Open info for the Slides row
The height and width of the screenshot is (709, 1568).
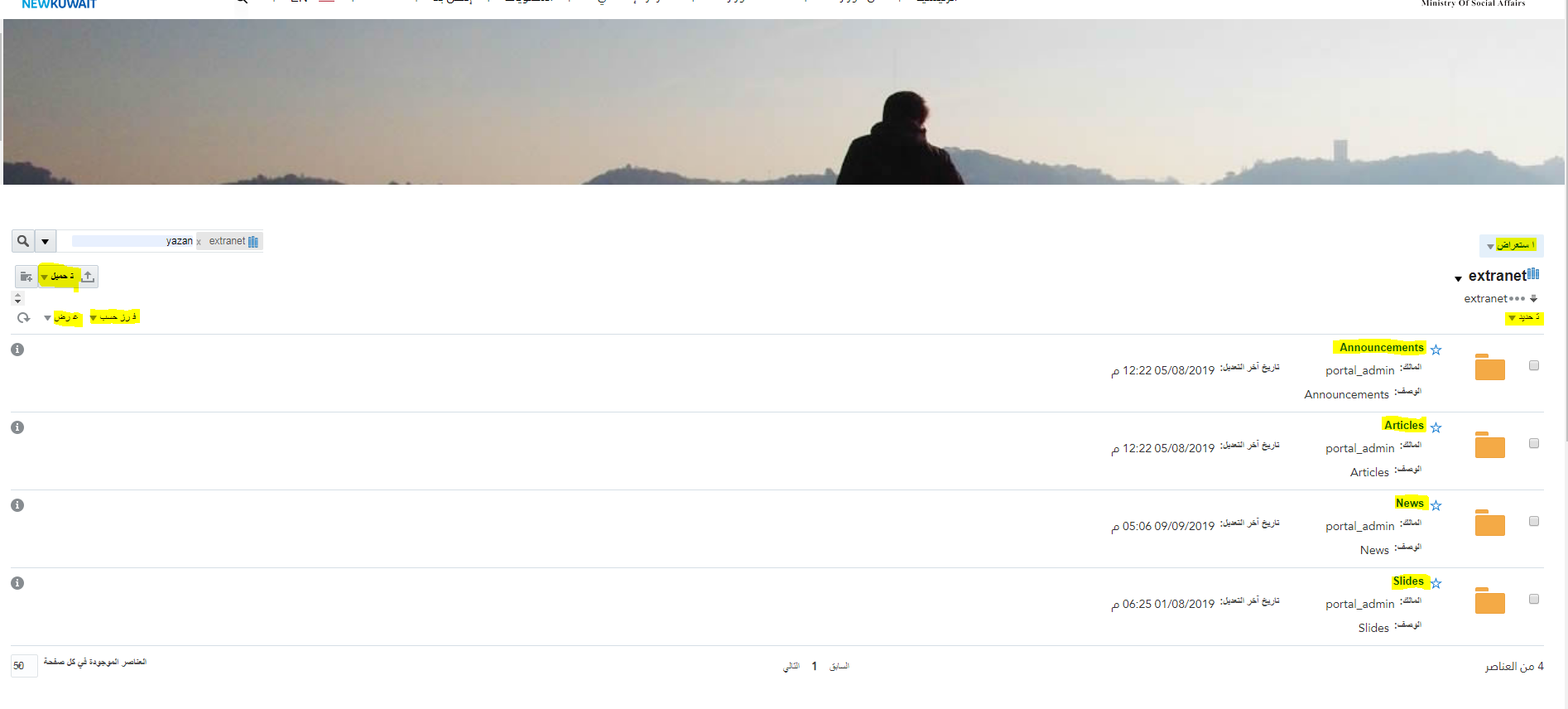pos(17,583)
